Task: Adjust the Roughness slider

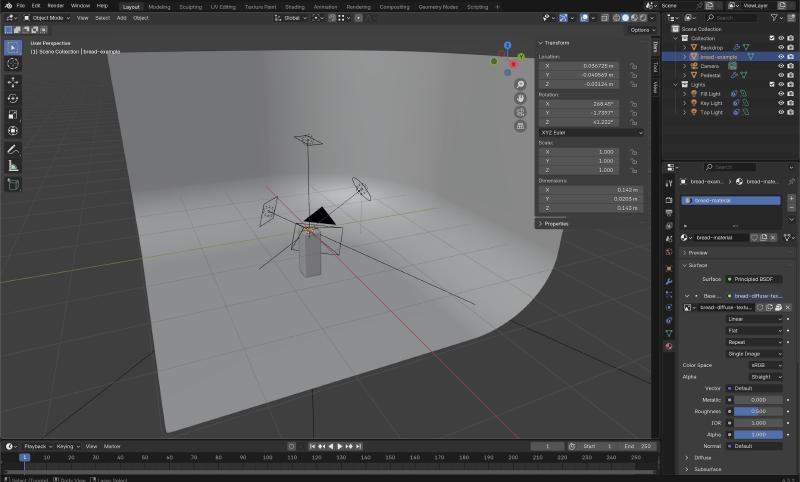Action: point(758,412)
